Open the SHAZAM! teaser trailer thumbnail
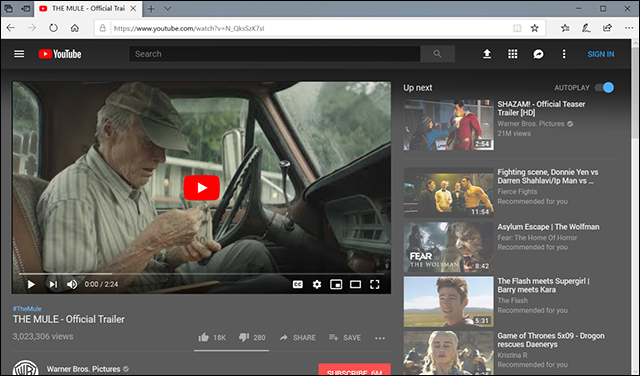The width and height of the screenshot is (640, 376). pos(449,125)
